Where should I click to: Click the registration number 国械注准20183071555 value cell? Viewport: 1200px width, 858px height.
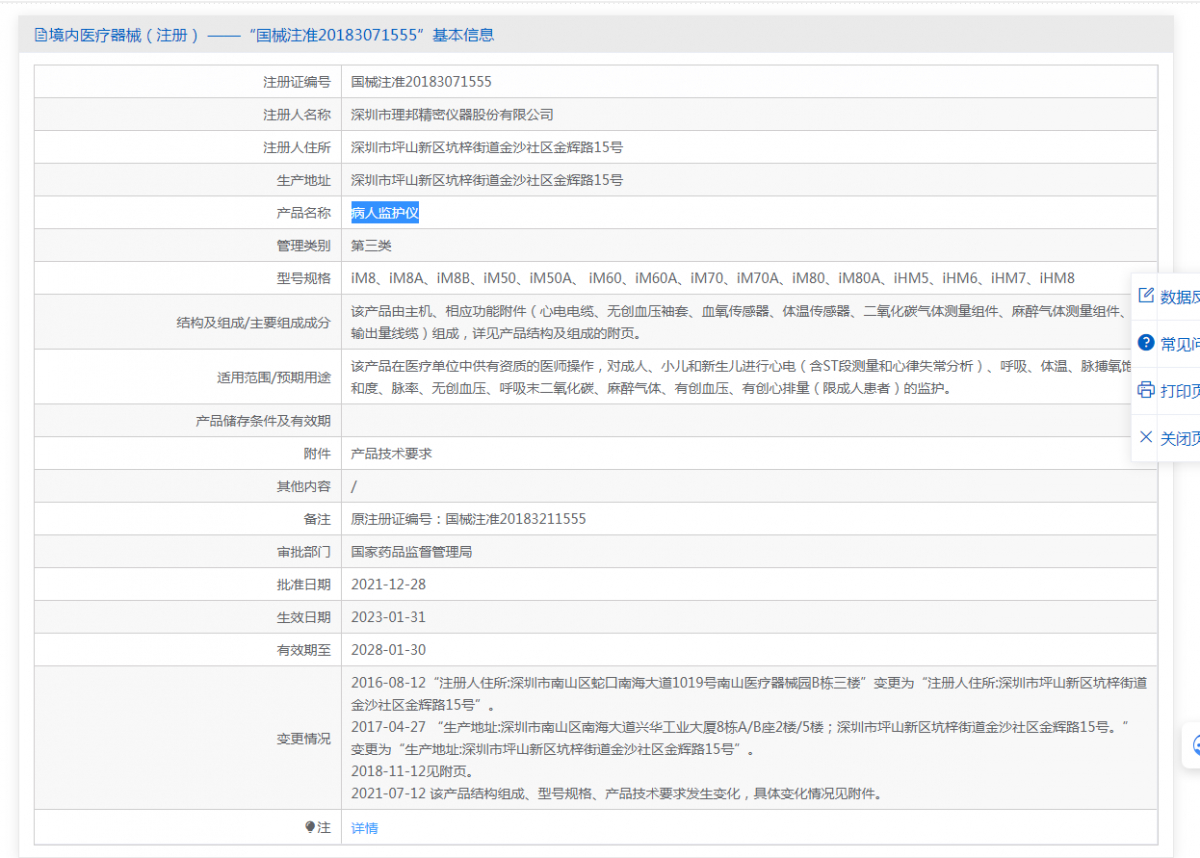tap(421, 82)
